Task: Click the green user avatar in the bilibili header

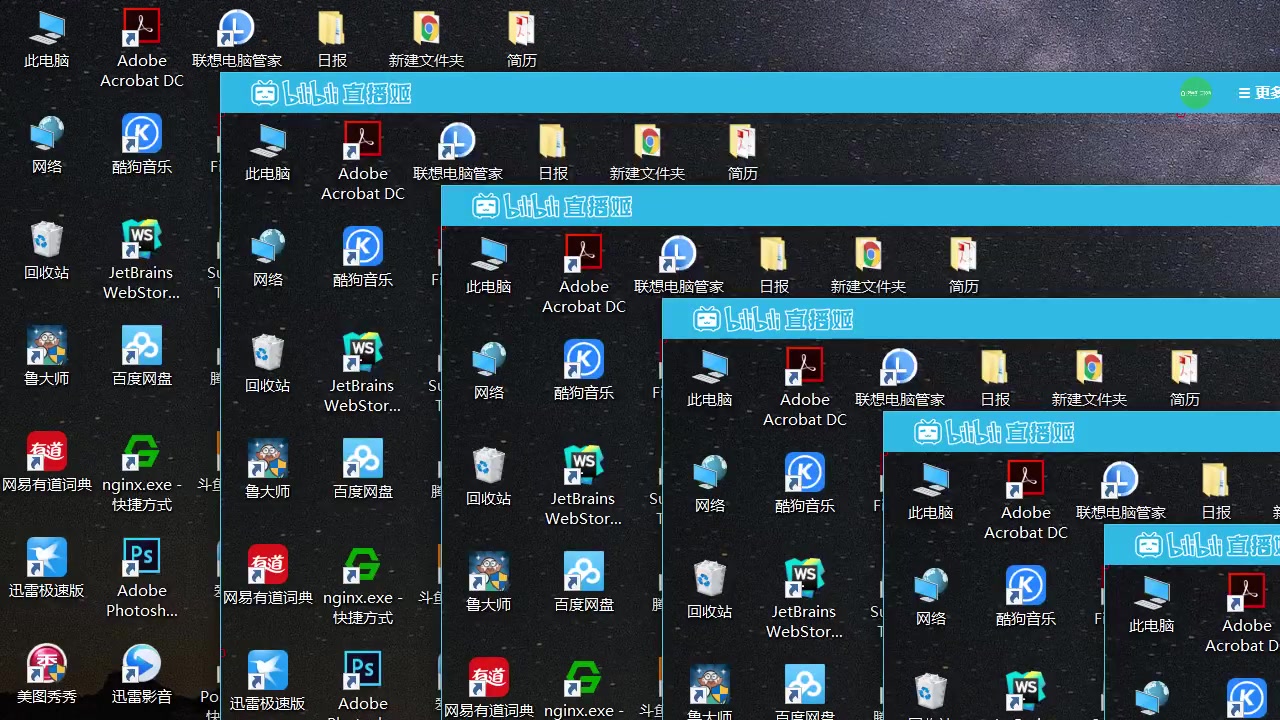Action: pos(1196,93)
